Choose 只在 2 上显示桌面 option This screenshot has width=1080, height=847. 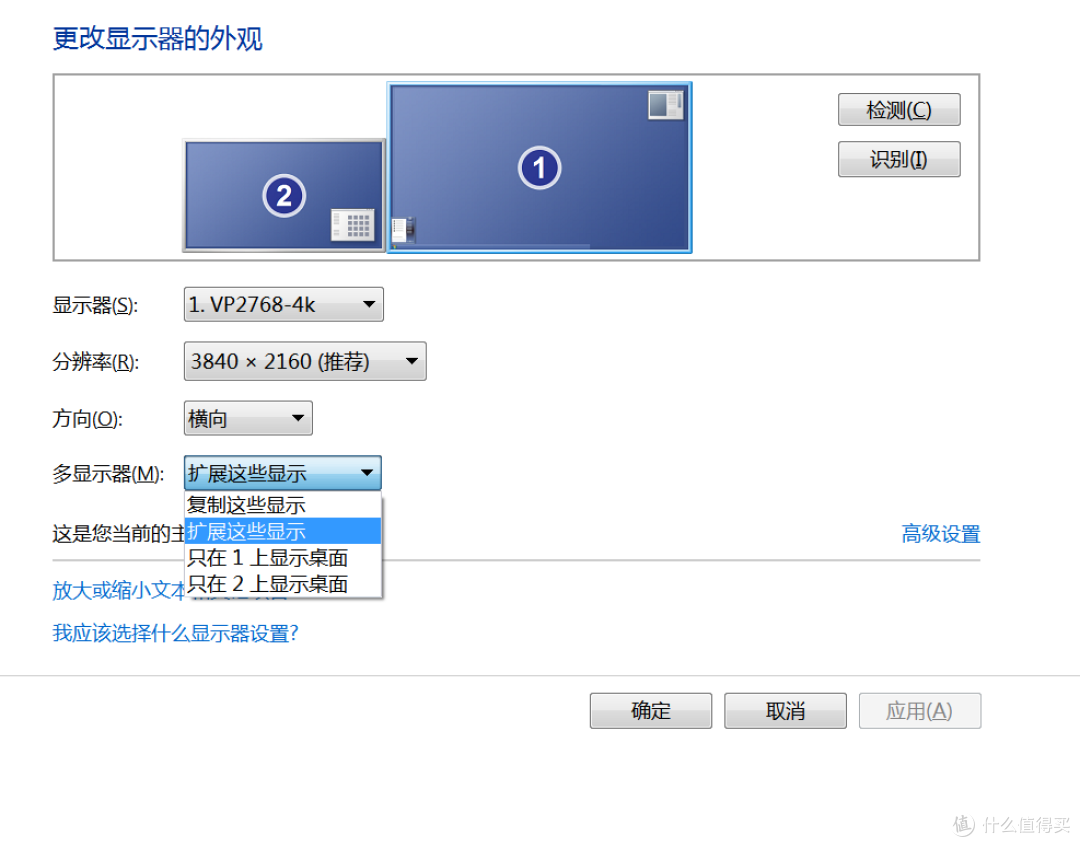(282, 584)
